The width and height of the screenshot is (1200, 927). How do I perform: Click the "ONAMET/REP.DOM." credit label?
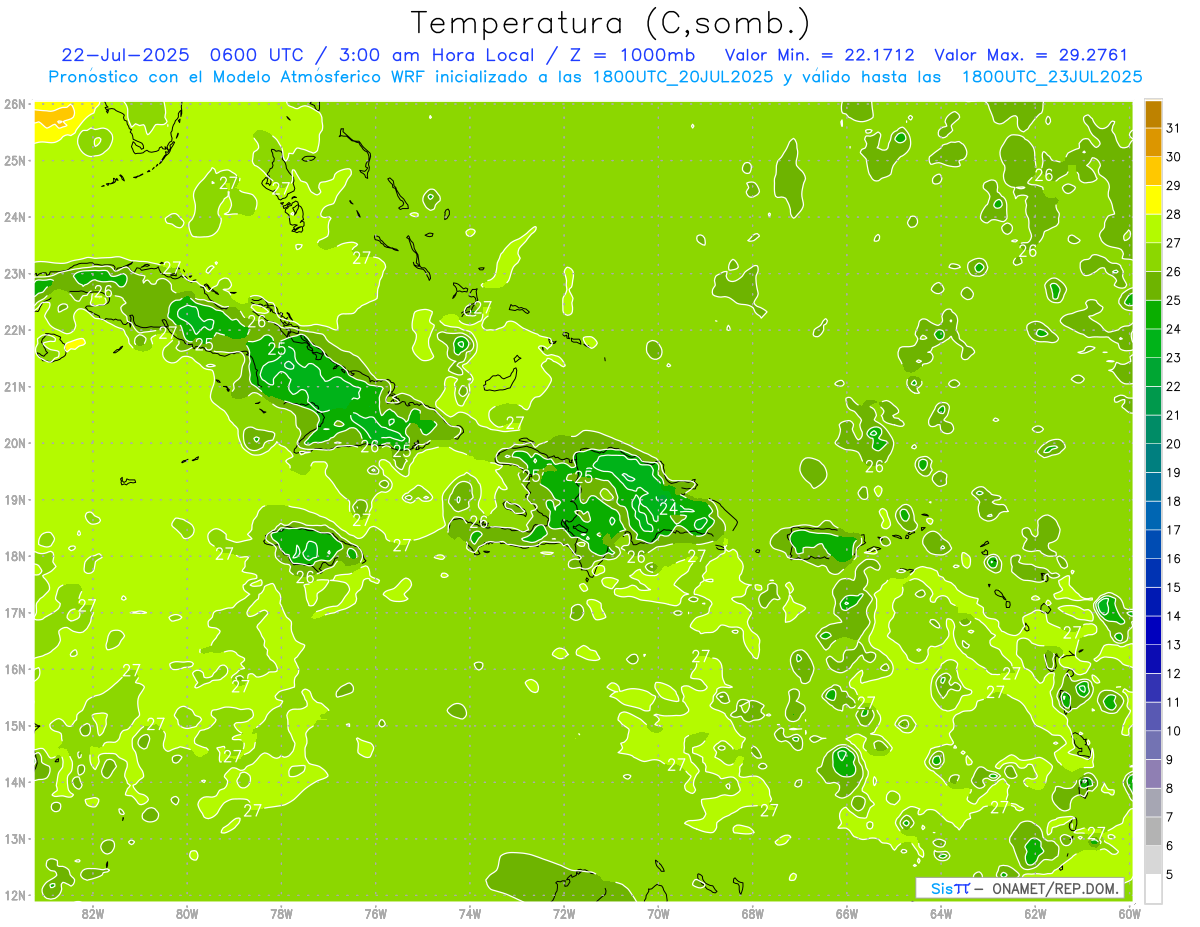click(1054, 888)
